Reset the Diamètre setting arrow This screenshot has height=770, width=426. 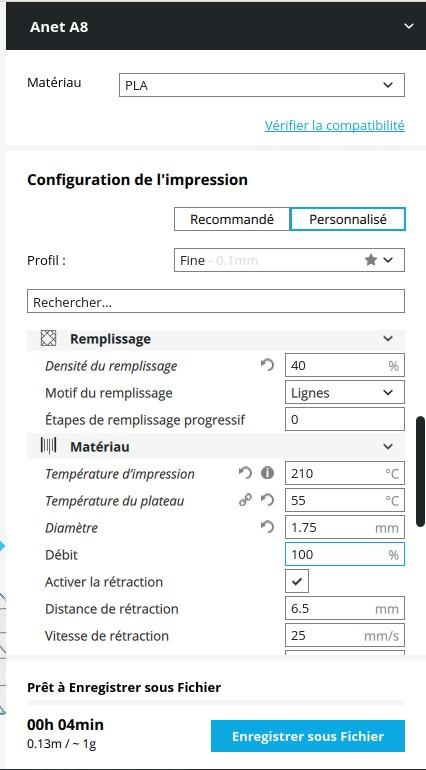point(267,527)
